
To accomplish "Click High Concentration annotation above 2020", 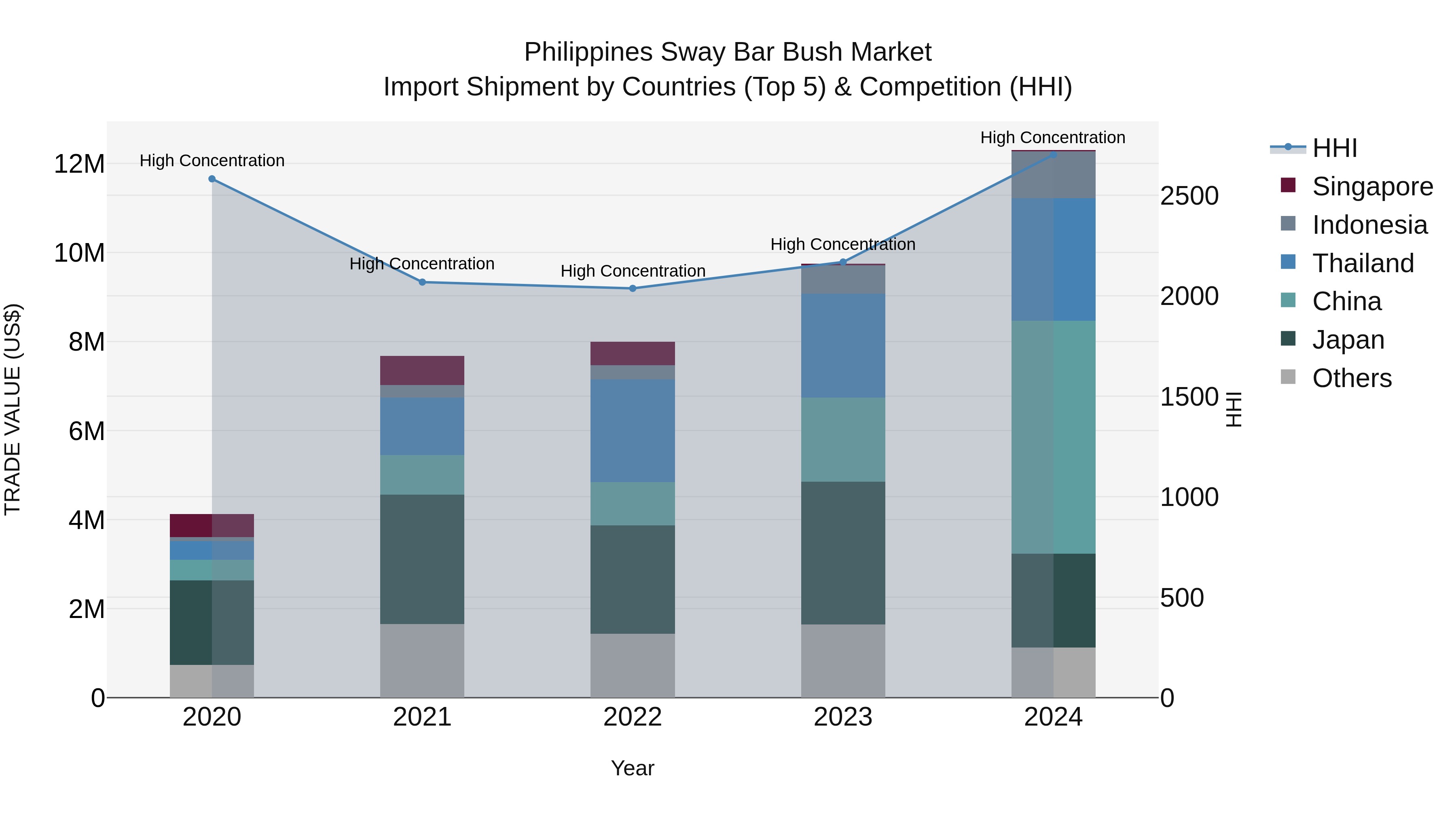I will tap(212, 161).
